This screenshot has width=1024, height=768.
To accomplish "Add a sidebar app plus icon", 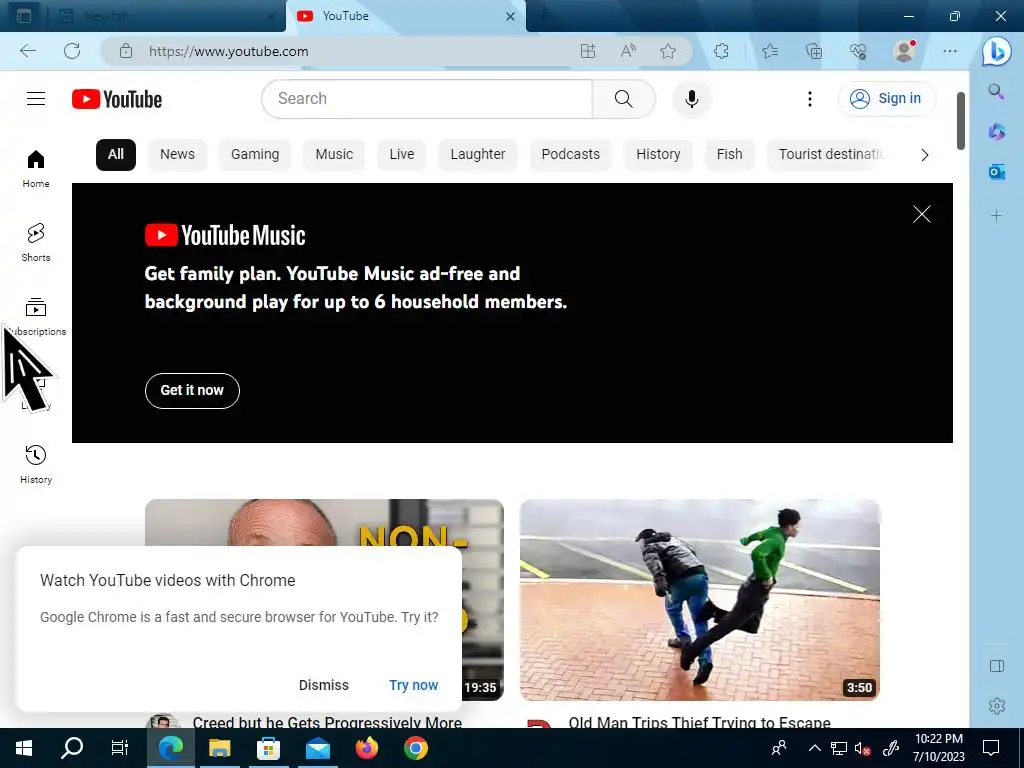I will [996, 216].
